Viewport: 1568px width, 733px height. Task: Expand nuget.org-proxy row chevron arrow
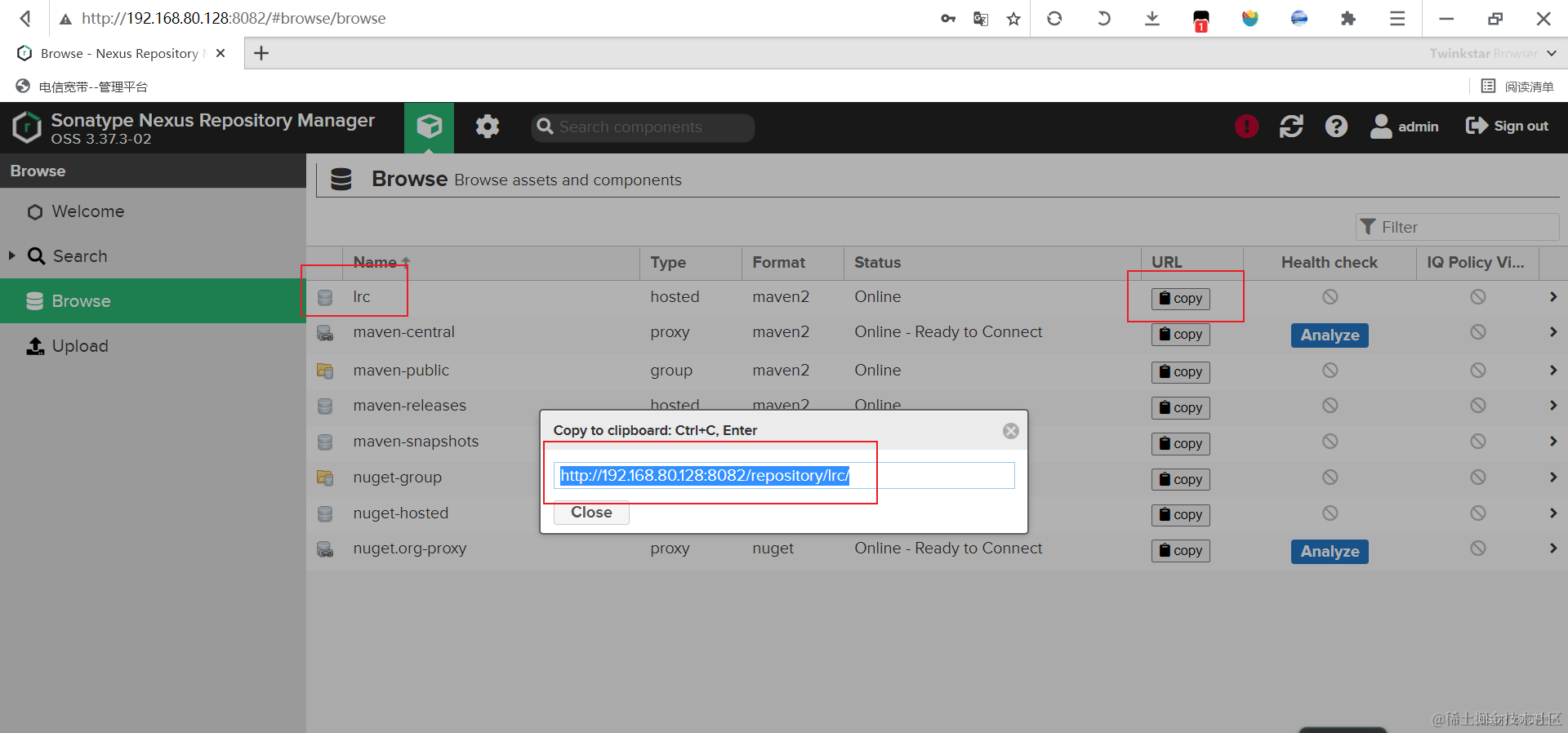(1552, 549)
